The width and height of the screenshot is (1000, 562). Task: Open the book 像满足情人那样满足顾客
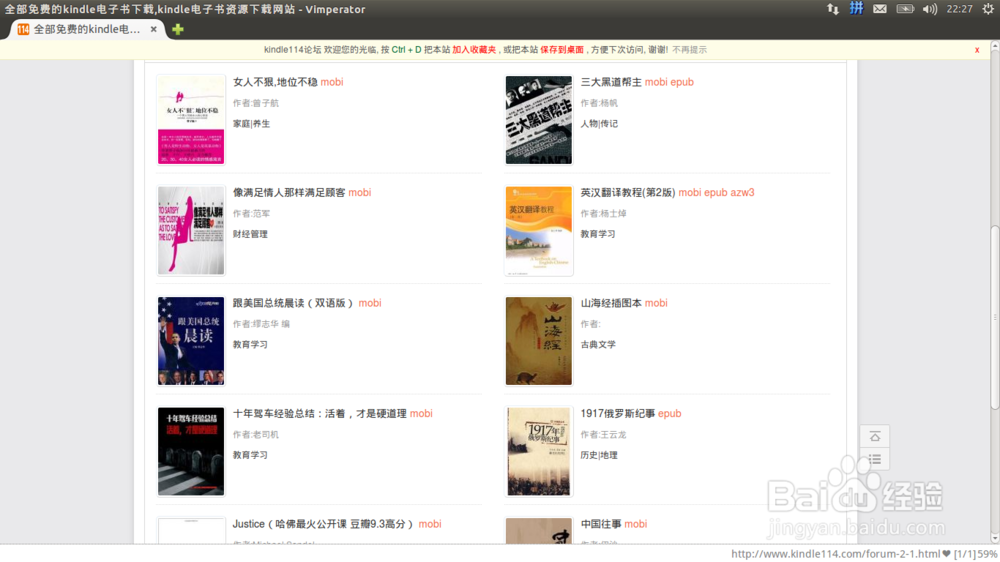point(289,192)
